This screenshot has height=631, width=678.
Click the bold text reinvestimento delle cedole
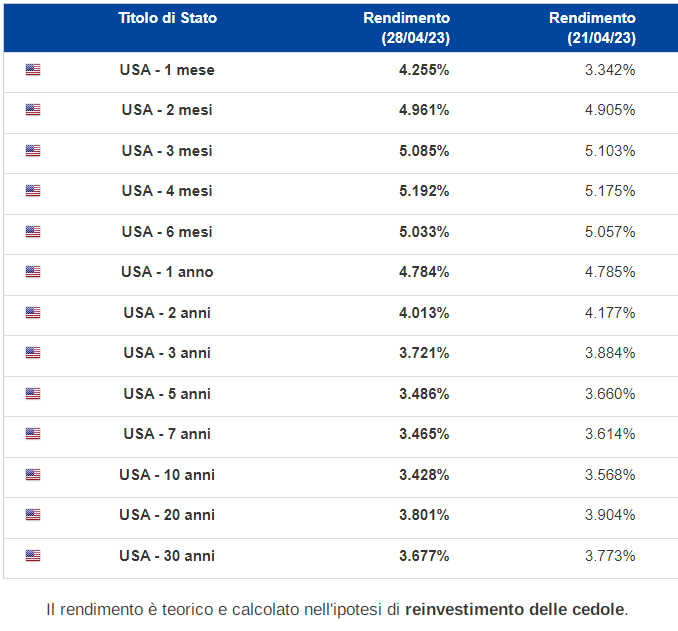point(515,608)
